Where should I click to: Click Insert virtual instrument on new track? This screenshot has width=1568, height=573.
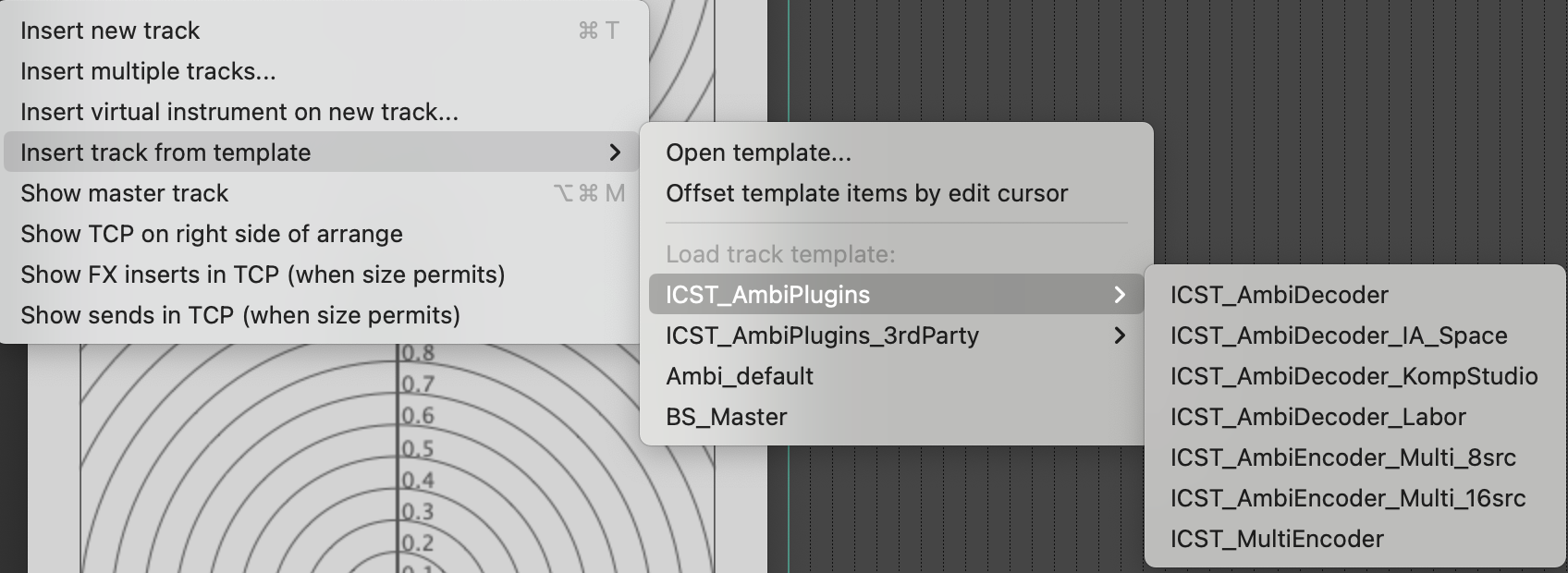point(239,112)
